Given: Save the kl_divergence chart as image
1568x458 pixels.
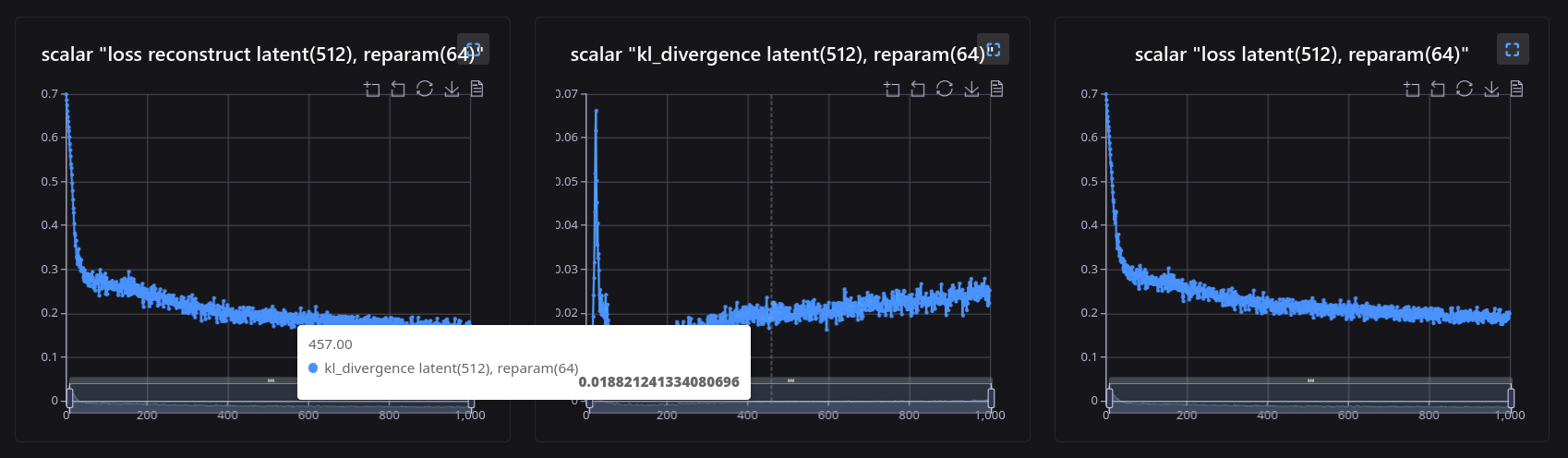Looking at the screenshot, I should [x=971, y=89].
